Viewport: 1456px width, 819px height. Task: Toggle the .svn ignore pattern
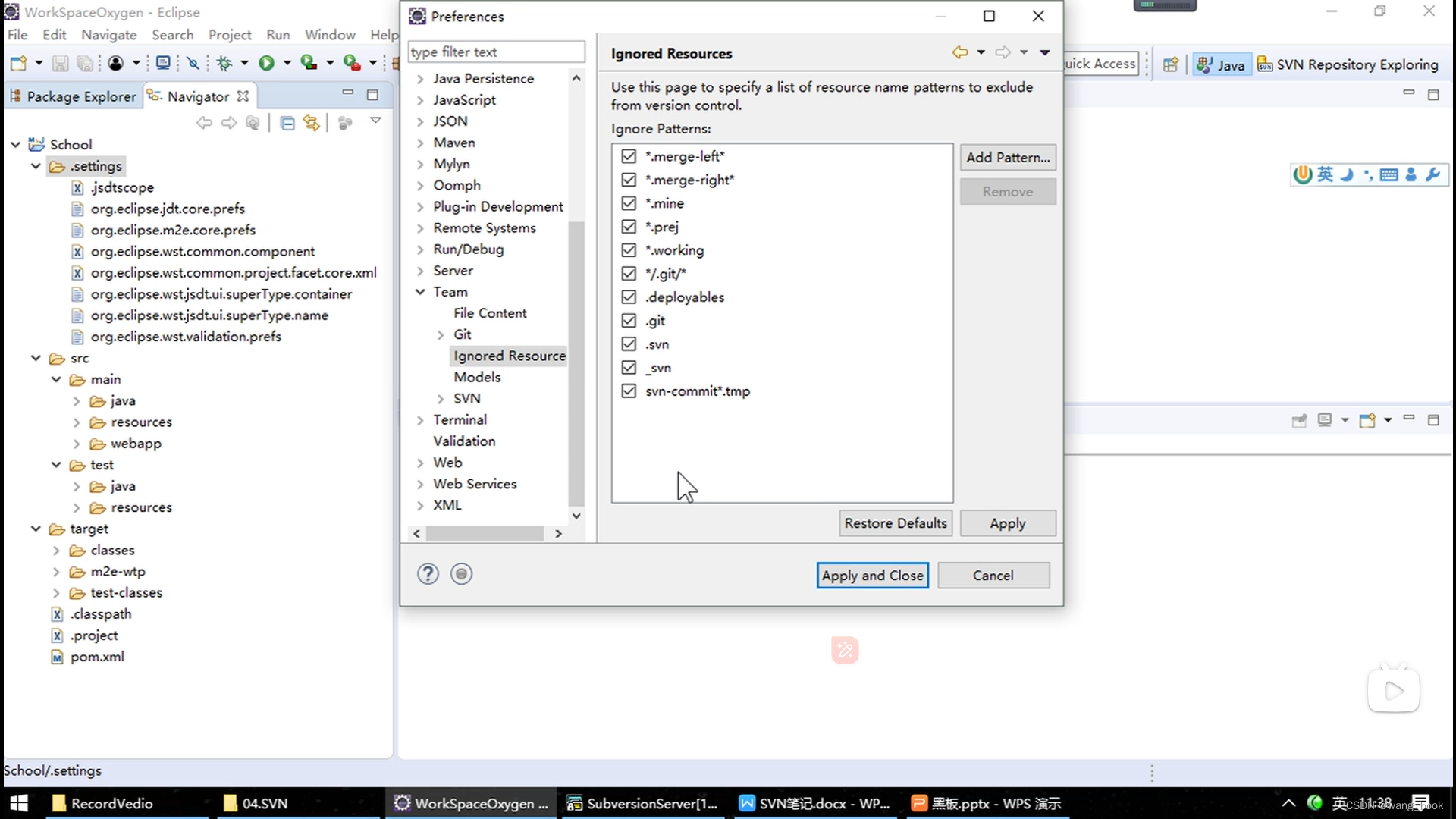(x=629, y=344)
